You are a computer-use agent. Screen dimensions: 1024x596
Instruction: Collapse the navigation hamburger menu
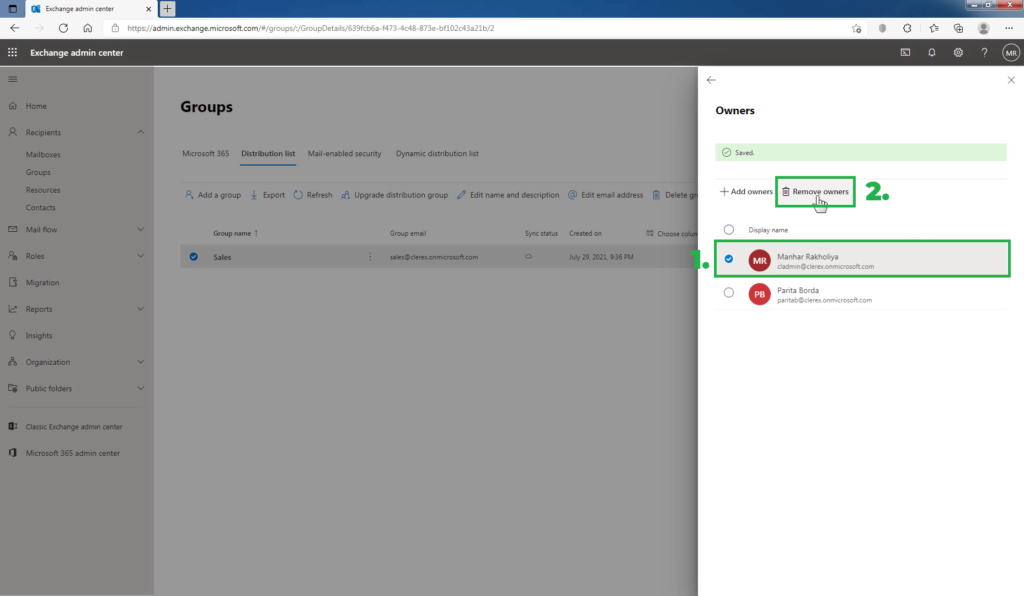12,79
